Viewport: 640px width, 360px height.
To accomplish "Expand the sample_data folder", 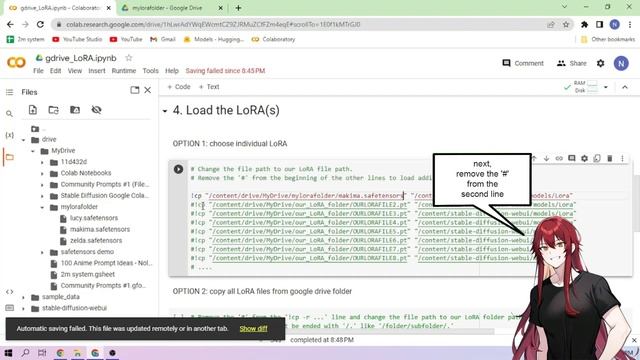I will [x=24, y=297].
